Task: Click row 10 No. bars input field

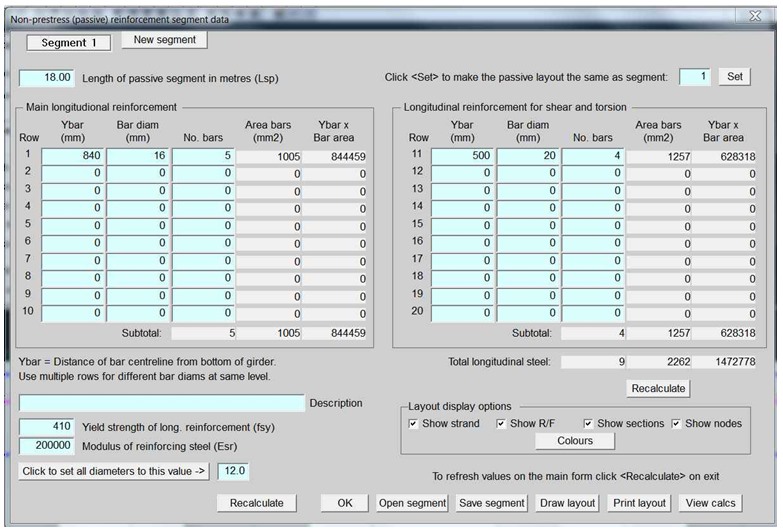Action: [203, 313]
